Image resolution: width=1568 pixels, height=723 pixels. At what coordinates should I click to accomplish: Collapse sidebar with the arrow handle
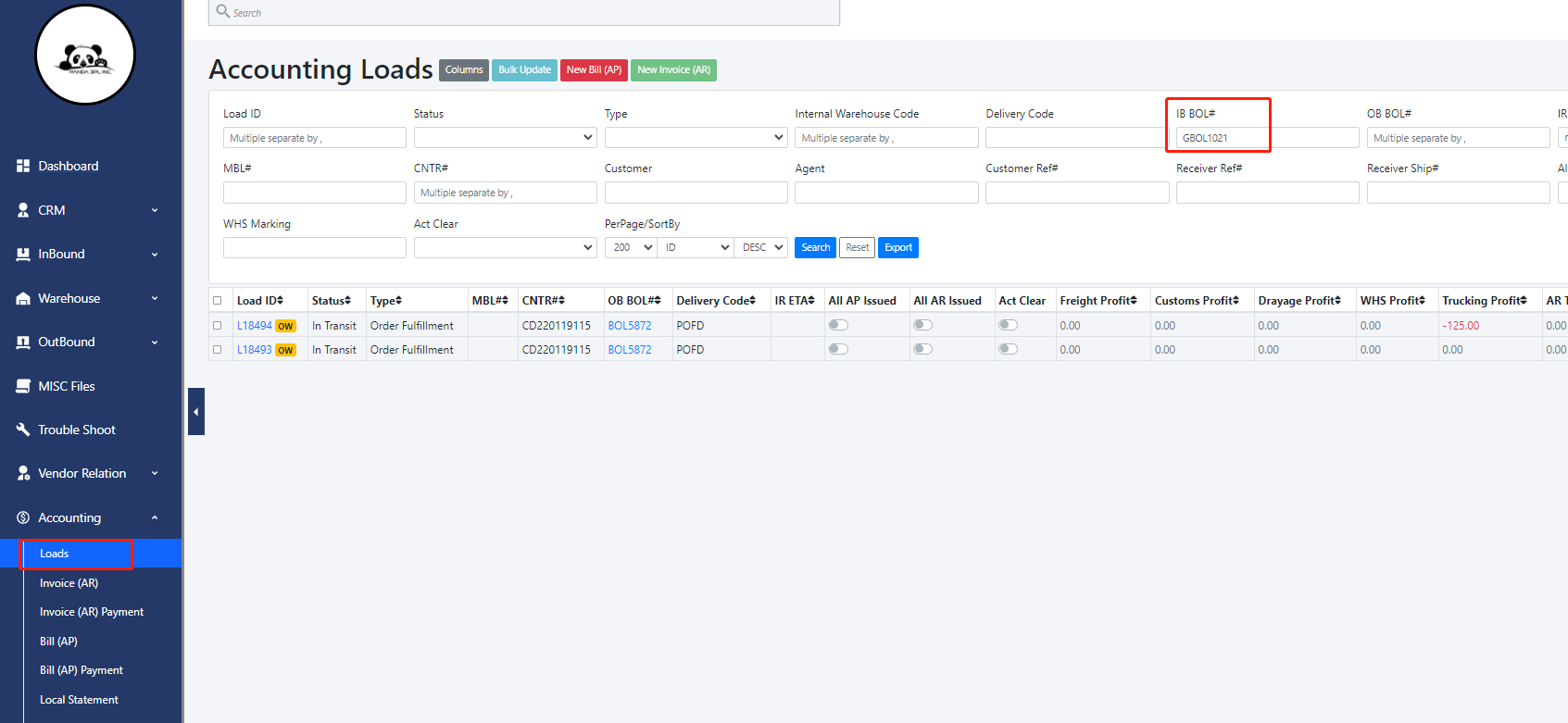point(195,412)
